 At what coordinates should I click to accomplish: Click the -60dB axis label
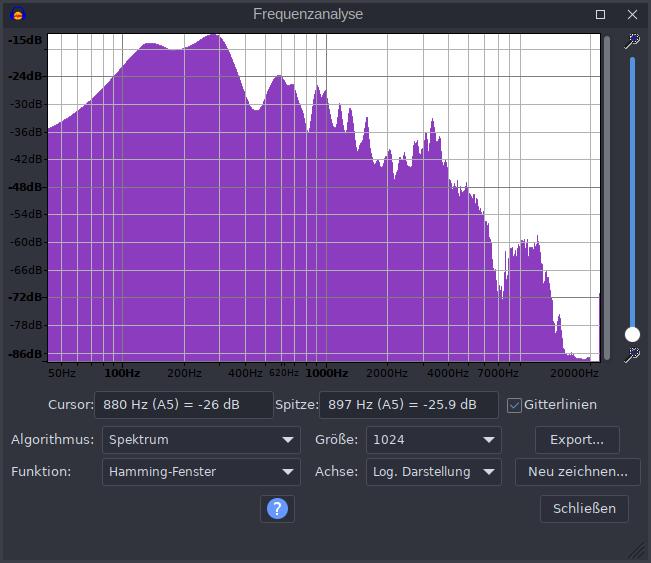pos(26,242)
